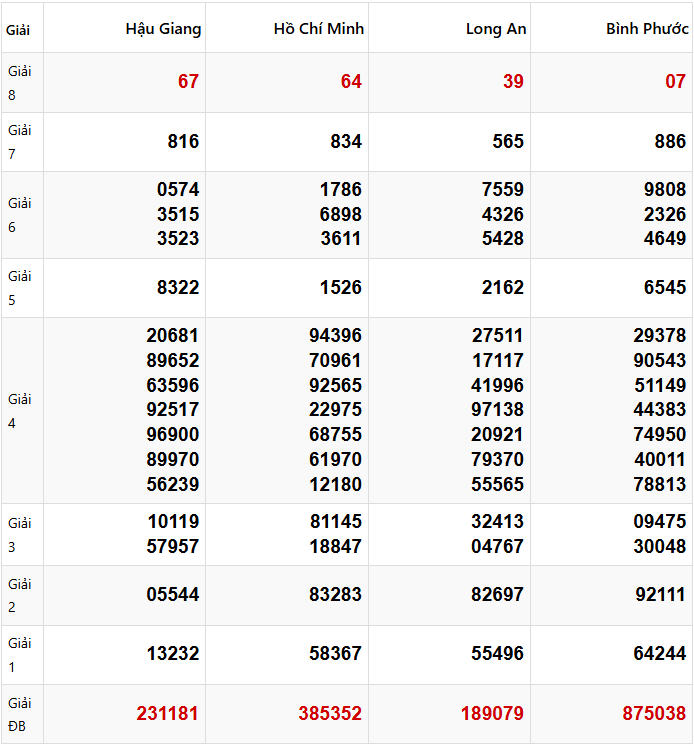Select number 20681 in Hậu Giang
Image resolution: width=694 pixels, height=746 pixels.
tap(173, 335)
